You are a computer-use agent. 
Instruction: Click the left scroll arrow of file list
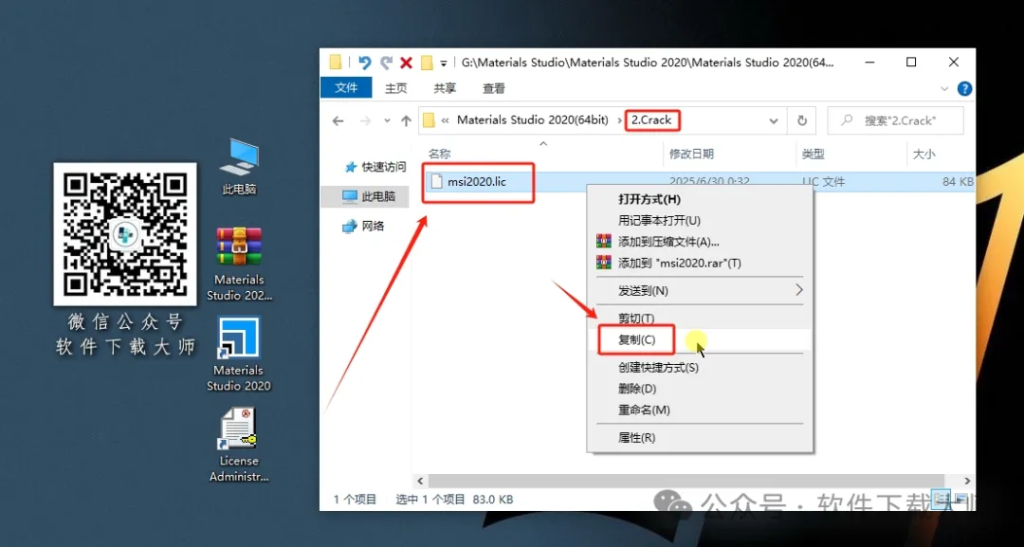pos(420,481)
